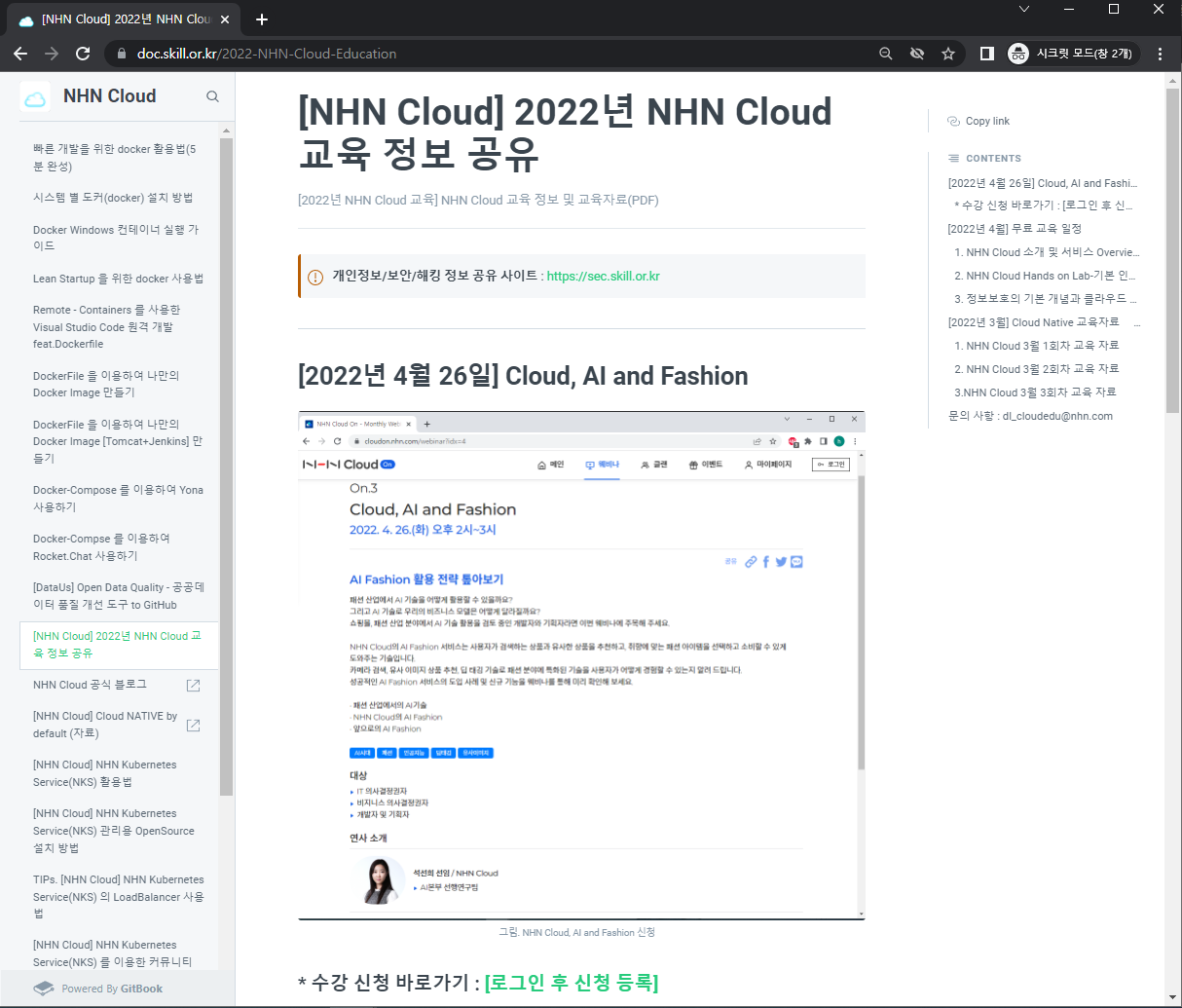The height and width of the screenshot is (1008, 1182).
Task: Jump to NHN Cloud 3월 1회차 교육 자료
Action: coord(1037,346)
